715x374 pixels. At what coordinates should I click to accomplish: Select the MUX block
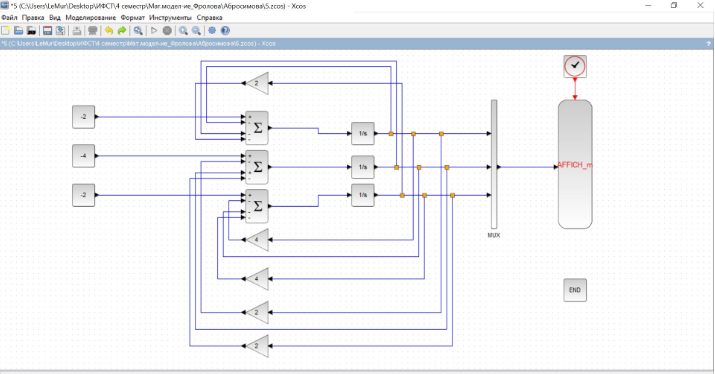pos(494,164)
